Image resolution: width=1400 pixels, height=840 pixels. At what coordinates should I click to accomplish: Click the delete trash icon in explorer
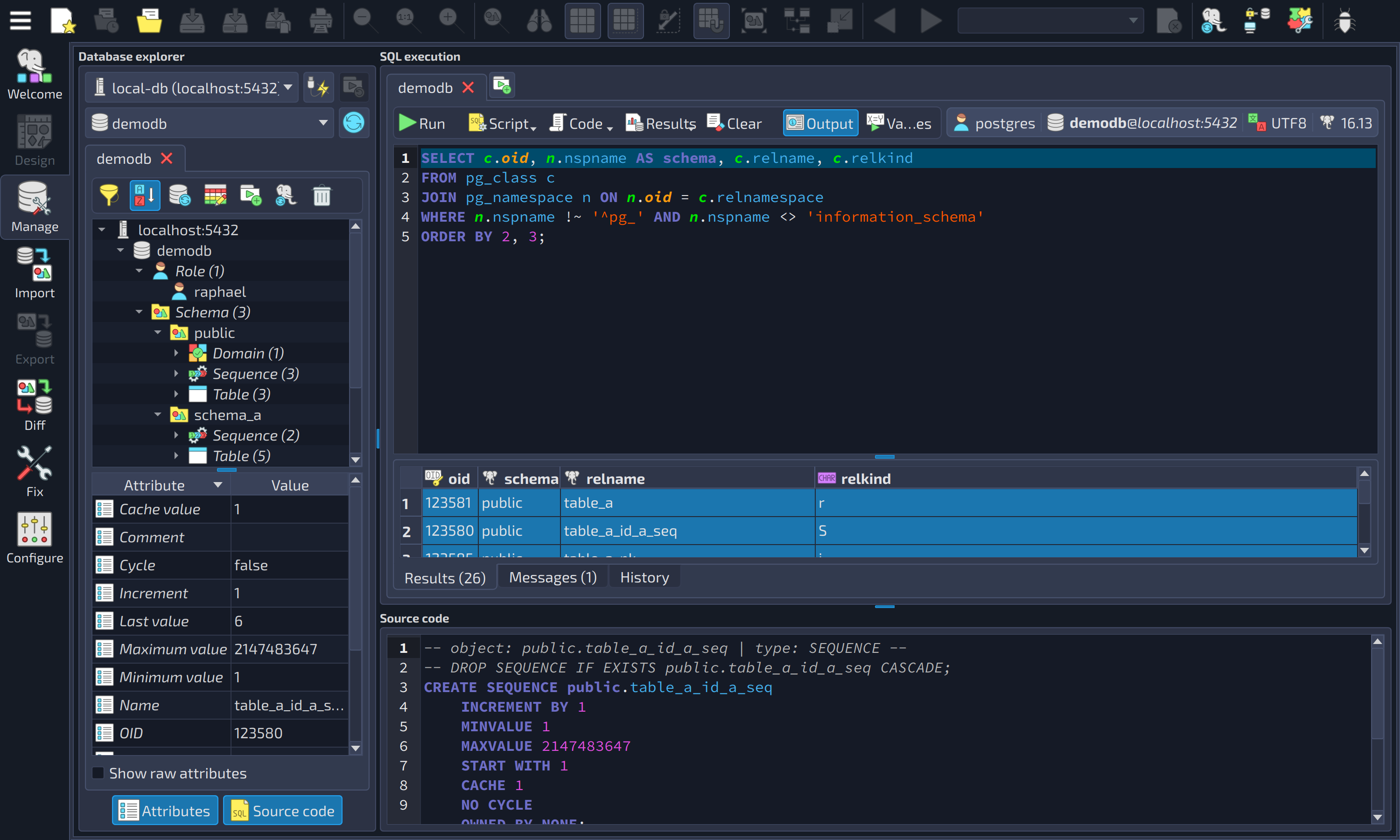(x=322, y=196)
